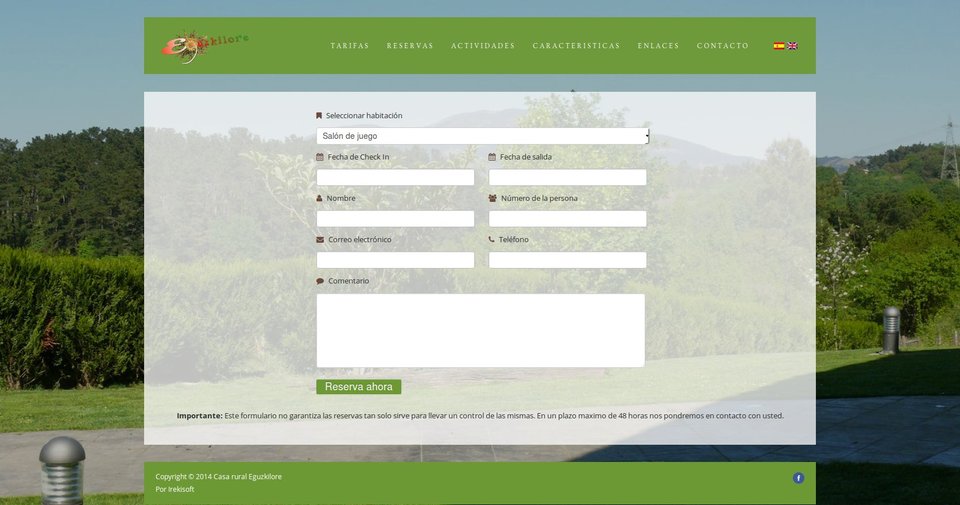Focus the Fecha de salida field
The height and width of the screenshot is (505, 960).
[x=567, y=177]
